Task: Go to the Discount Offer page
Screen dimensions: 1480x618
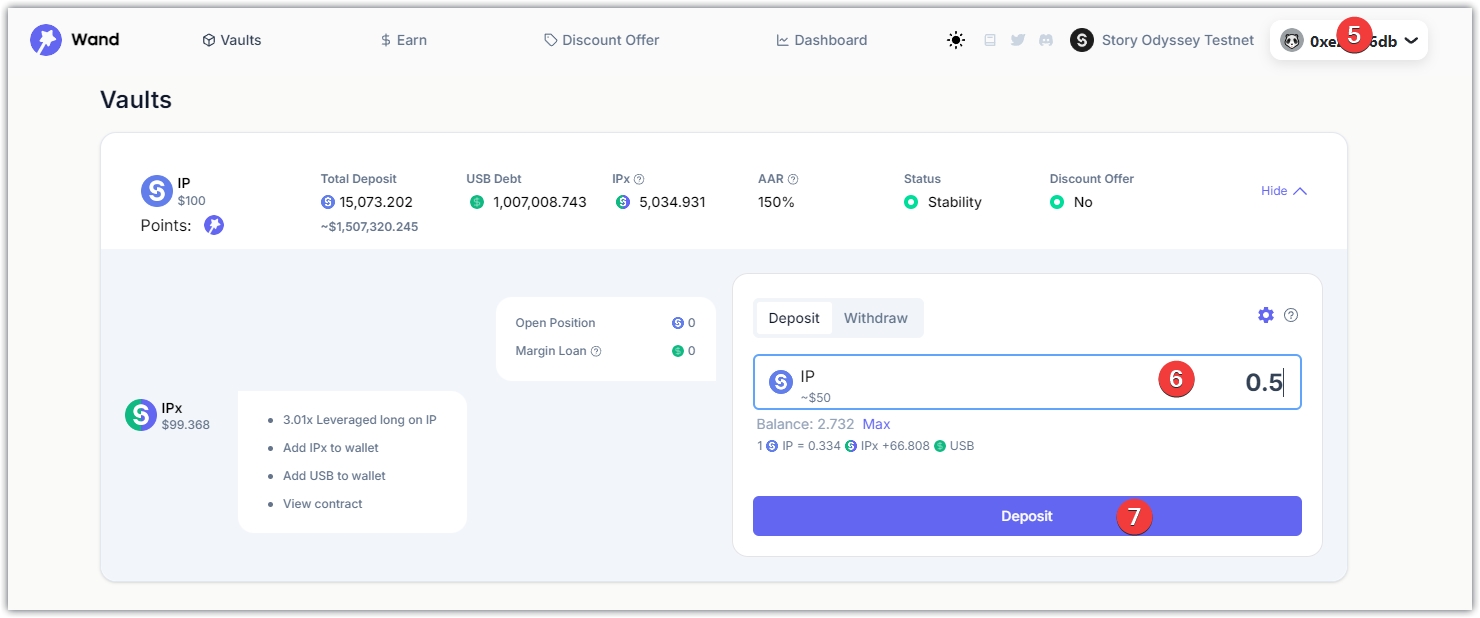Action: [x=602, y=41]
